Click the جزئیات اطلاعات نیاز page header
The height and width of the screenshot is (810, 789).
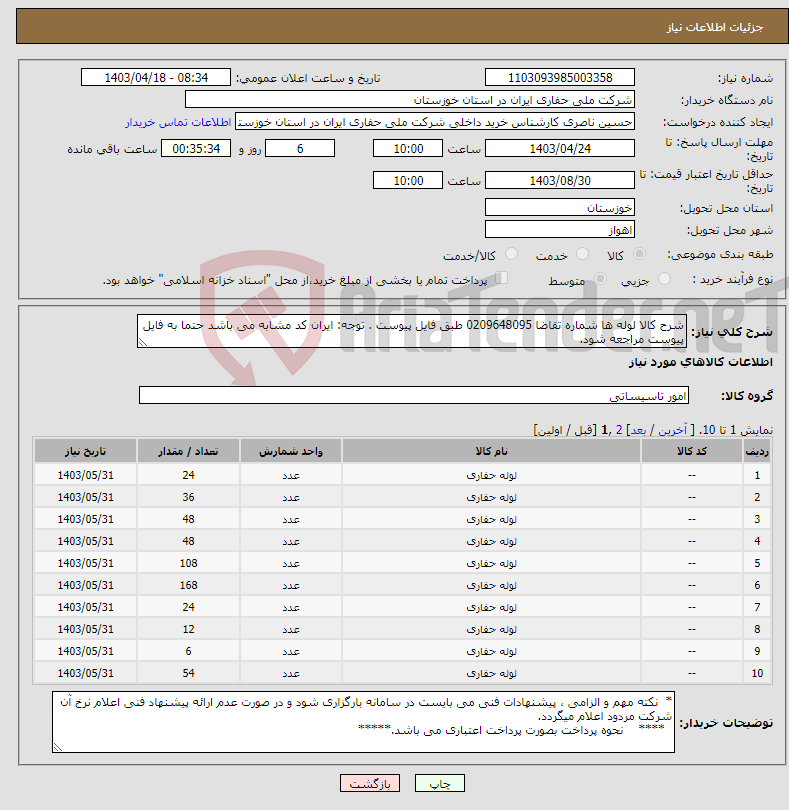715,27
